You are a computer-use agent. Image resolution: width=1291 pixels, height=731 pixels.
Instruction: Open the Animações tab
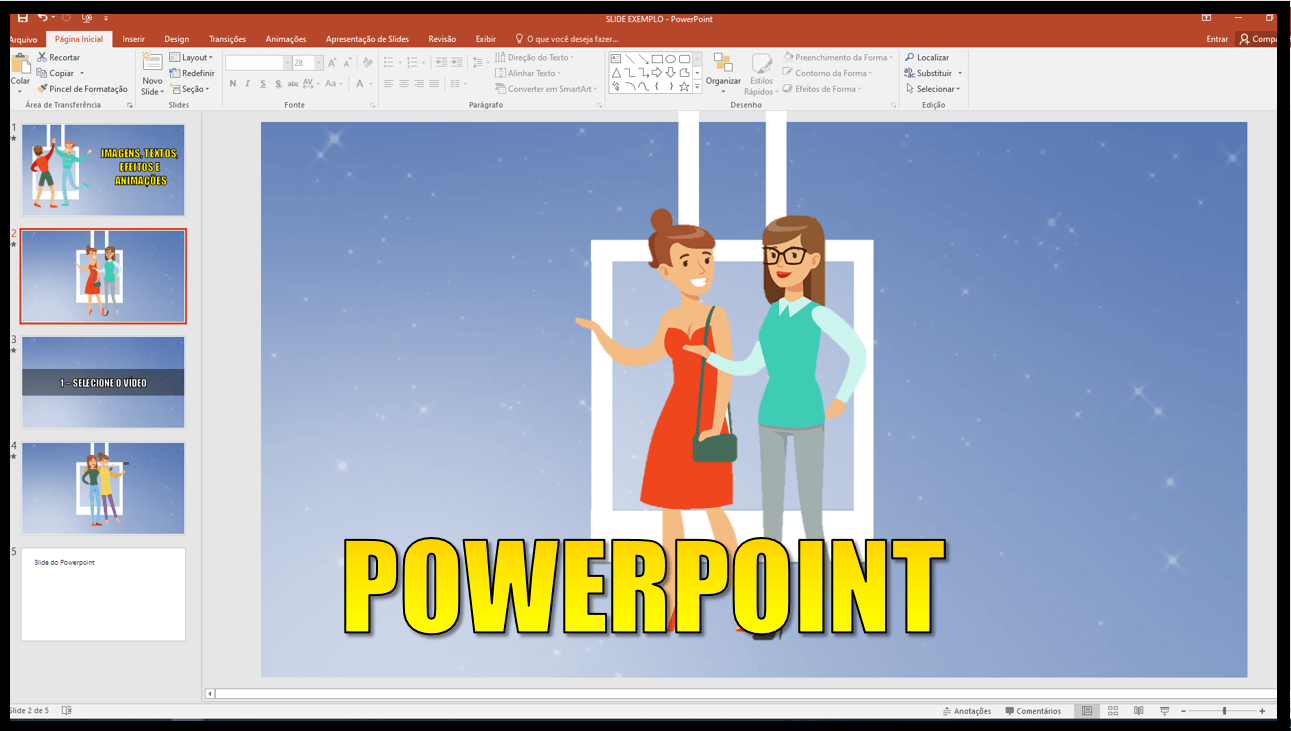point(286,39)
